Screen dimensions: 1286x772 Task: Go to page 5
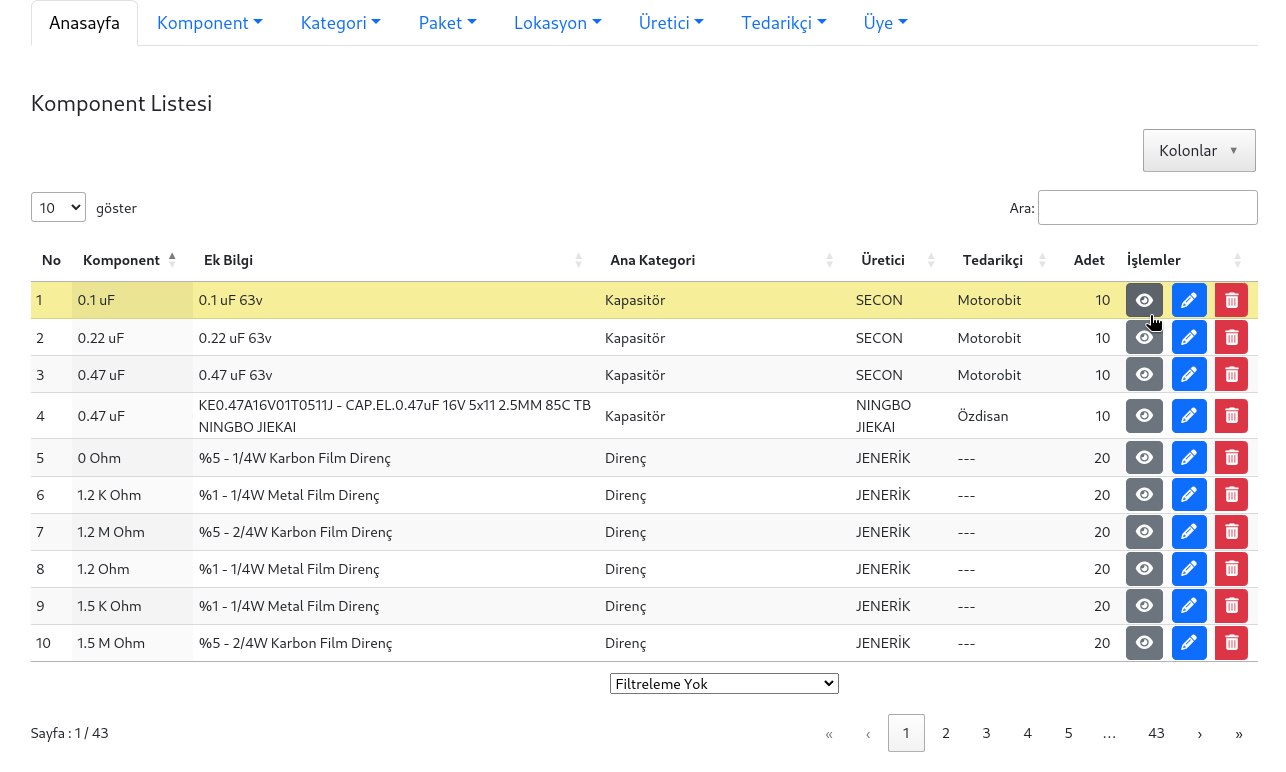click(x=1068, y=733)
